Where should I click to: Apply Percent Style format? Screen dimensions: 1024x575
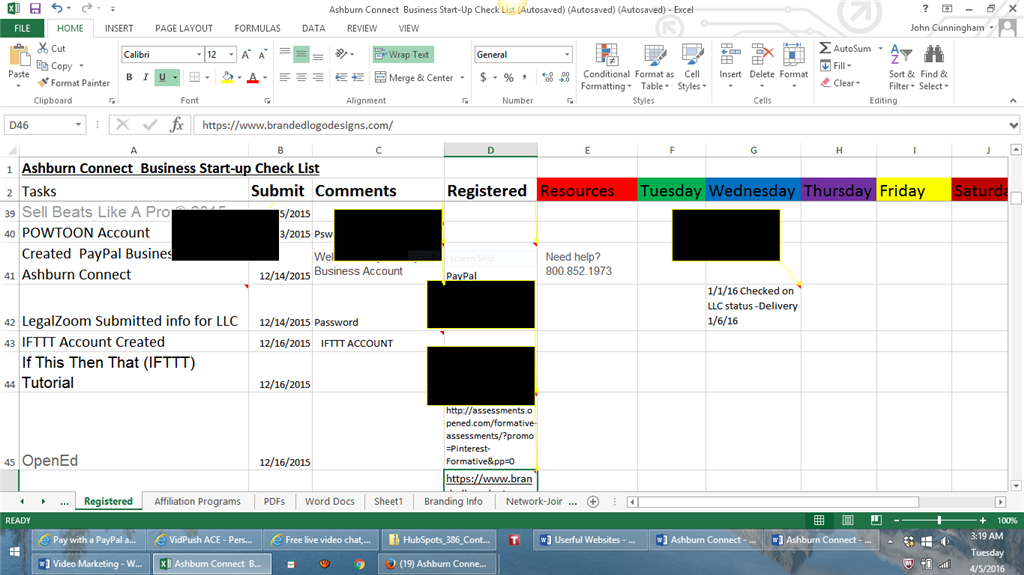(509, 77)
